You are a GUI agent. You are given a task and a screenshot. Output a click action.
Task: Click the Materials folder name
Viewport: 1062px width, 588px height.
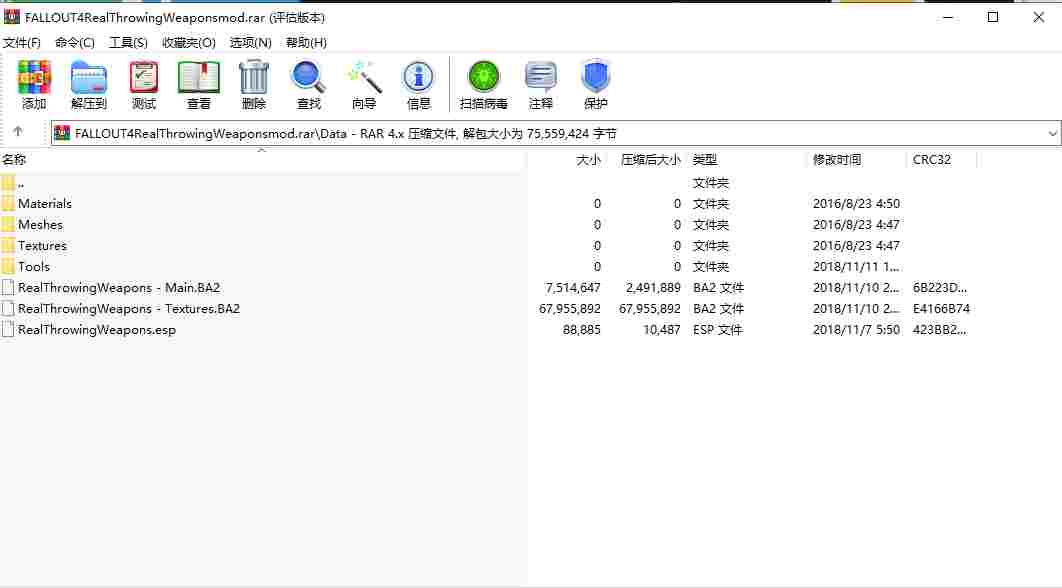[x=45, y=203]
